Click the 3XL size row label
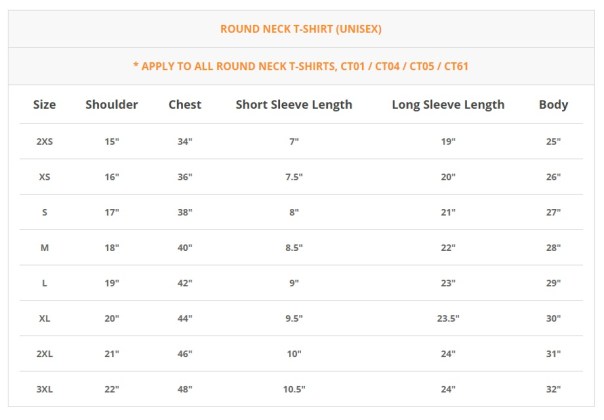The height and width of the screenshot is (420, 604). click(x=44, y=389)
